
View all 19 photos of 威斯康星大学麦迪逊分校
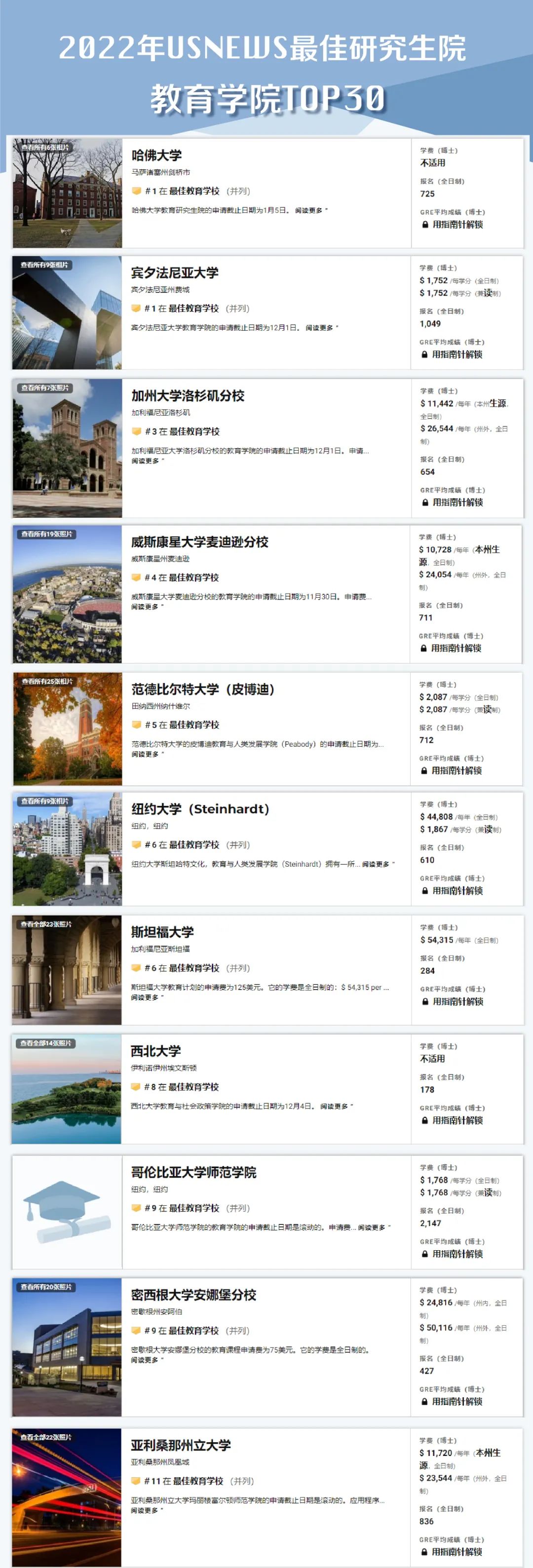(x=47, y=534)
